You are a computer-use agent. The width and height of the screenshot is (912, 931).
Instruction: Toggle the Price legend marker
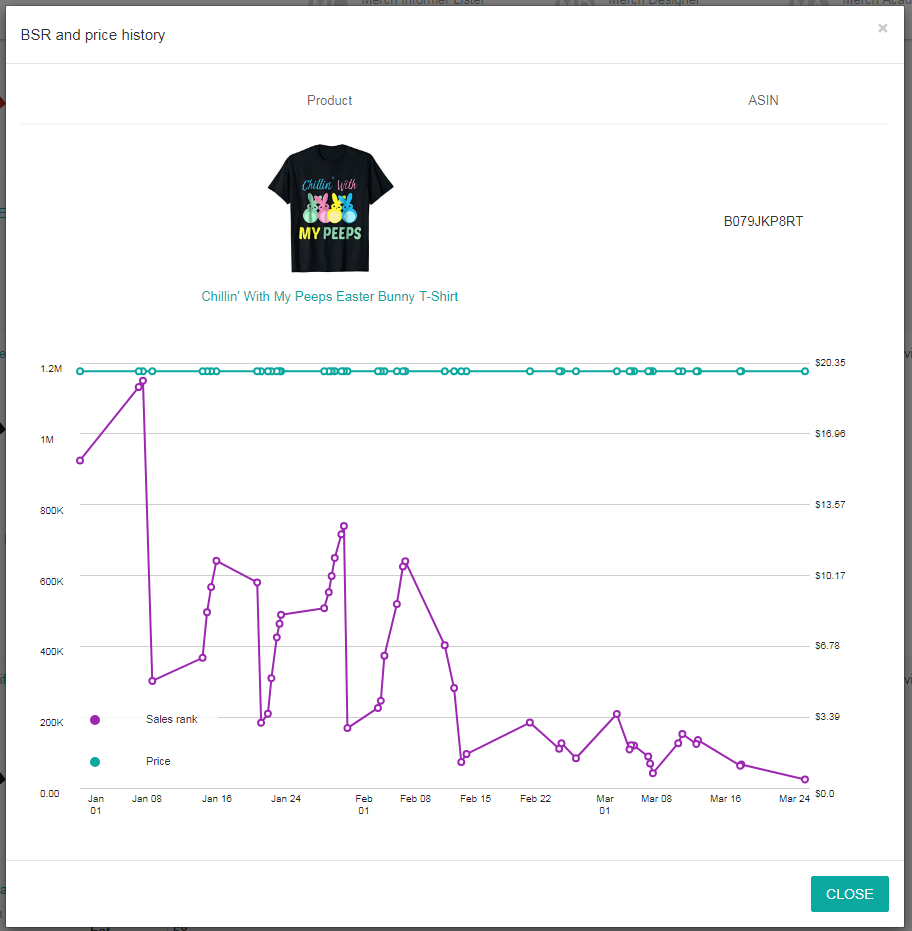[95, 762]
